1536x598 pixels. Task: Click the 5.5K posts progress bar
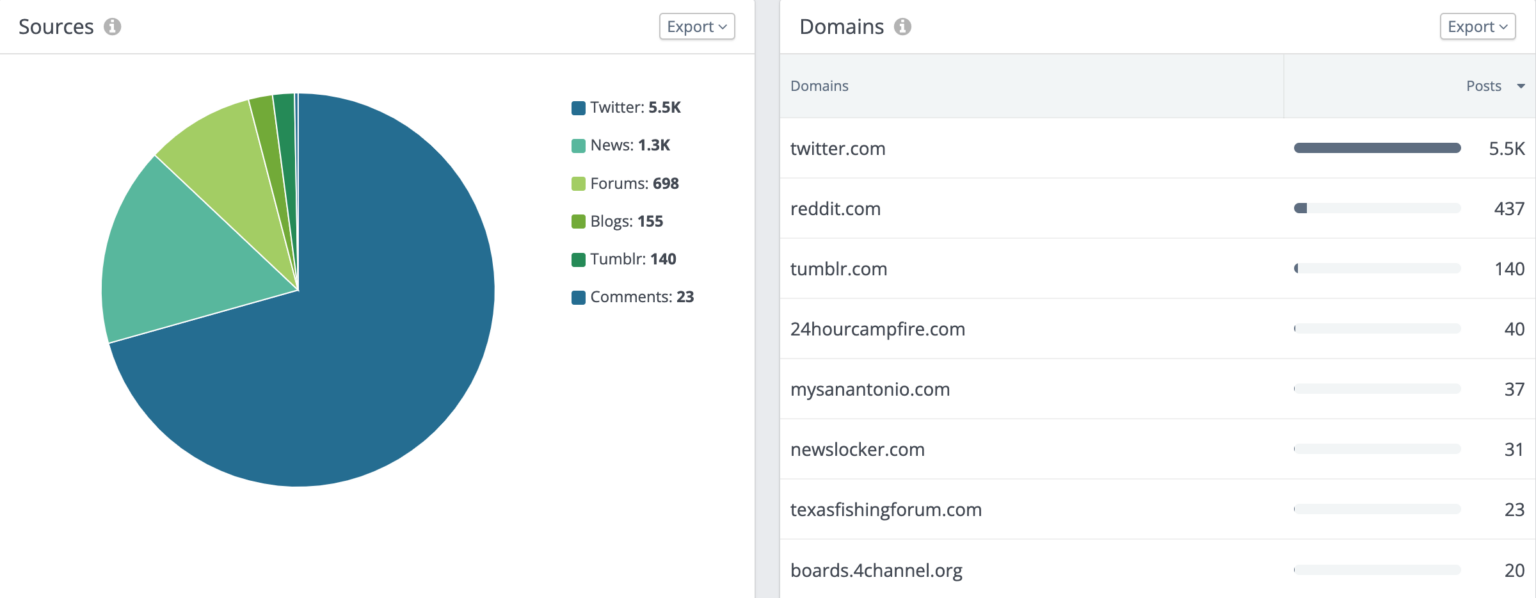click(1377, 147)
